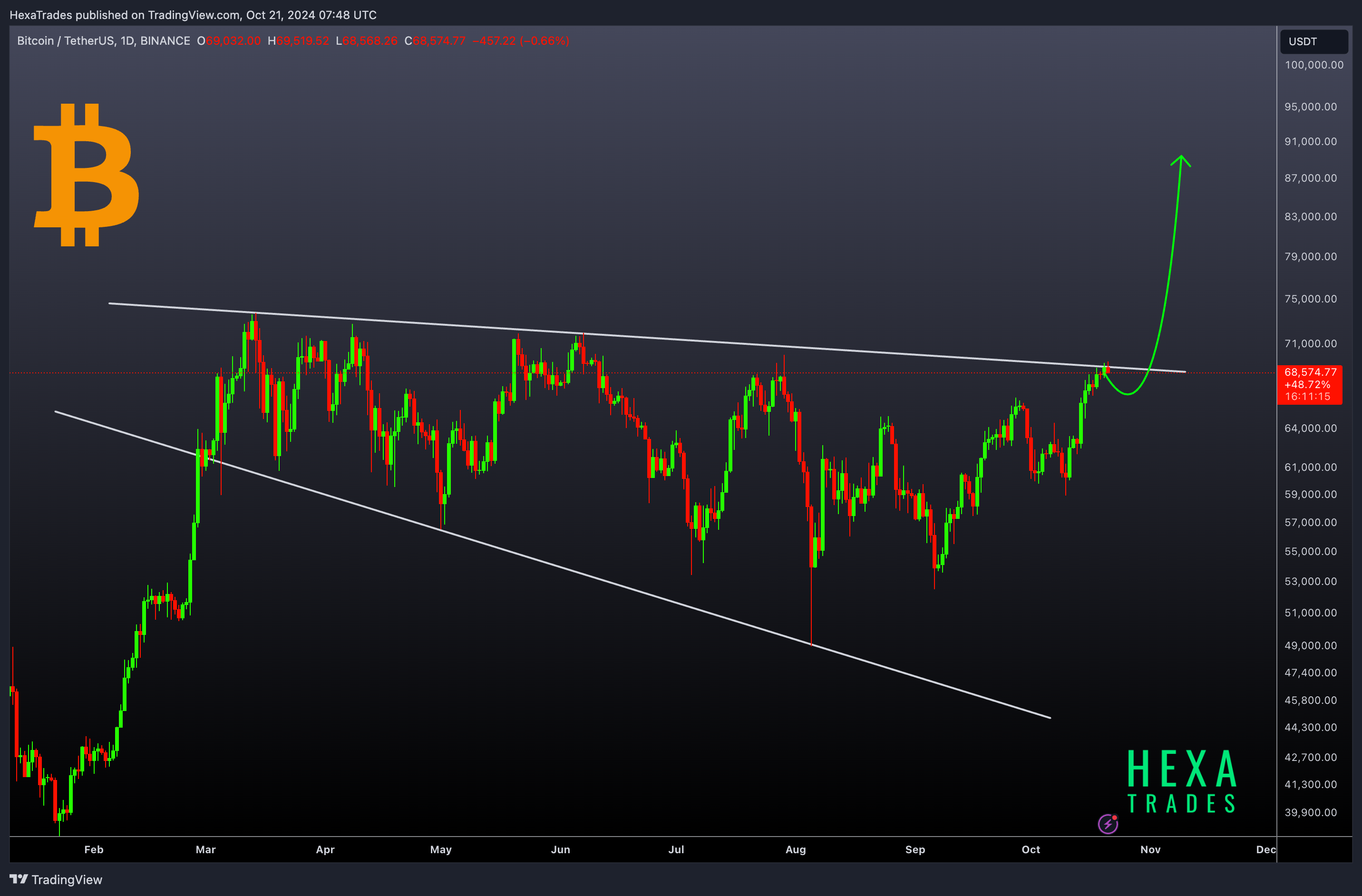Click the 49,000.00 price axis label

pyautogui.click(x=1311, y=645)
